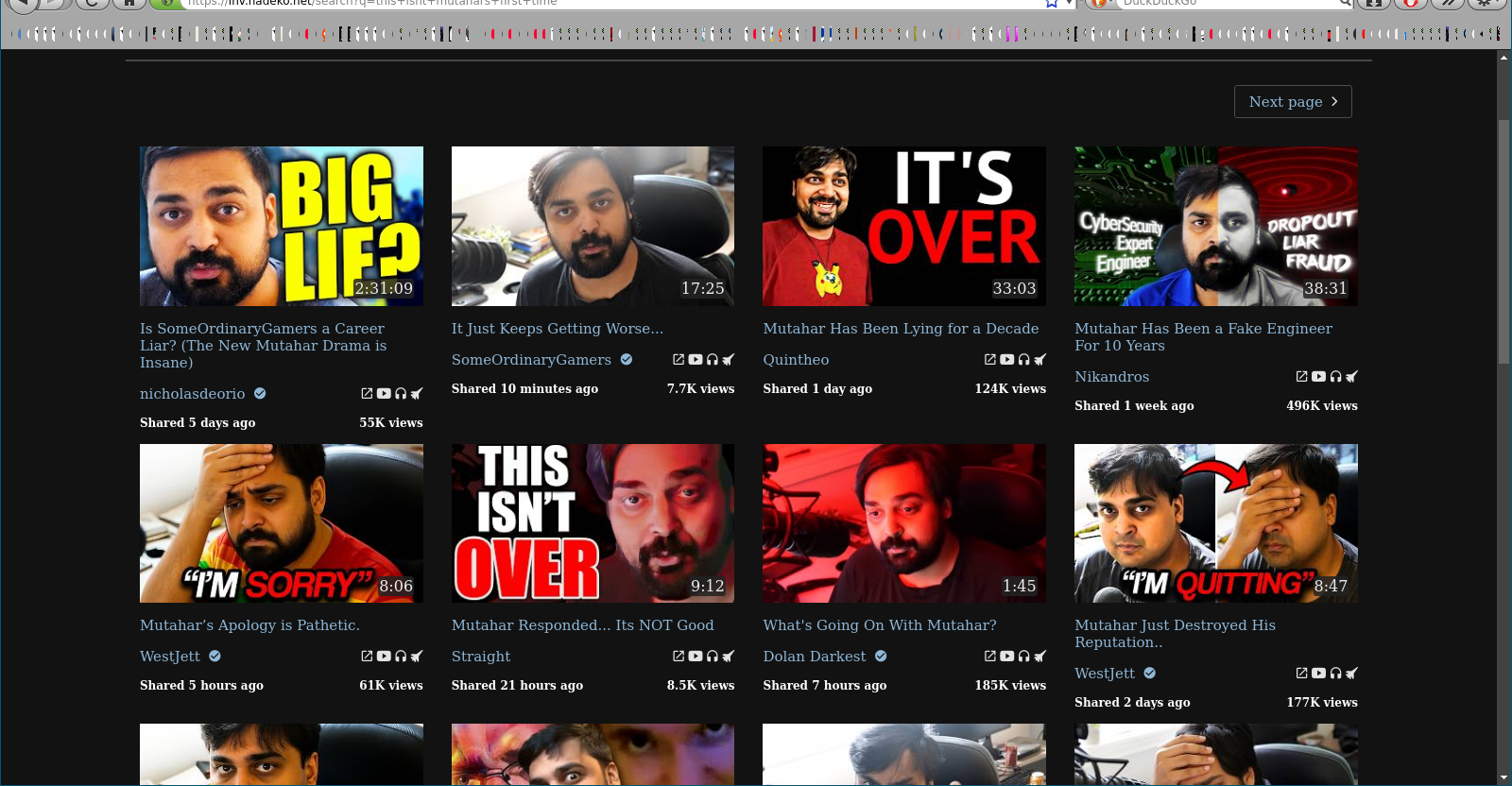Image resolution: width=1512 pixels, height=786 pixels.
Task: Open external link icon beside Dolan Darkest
Action: click(x=990, y=657)
